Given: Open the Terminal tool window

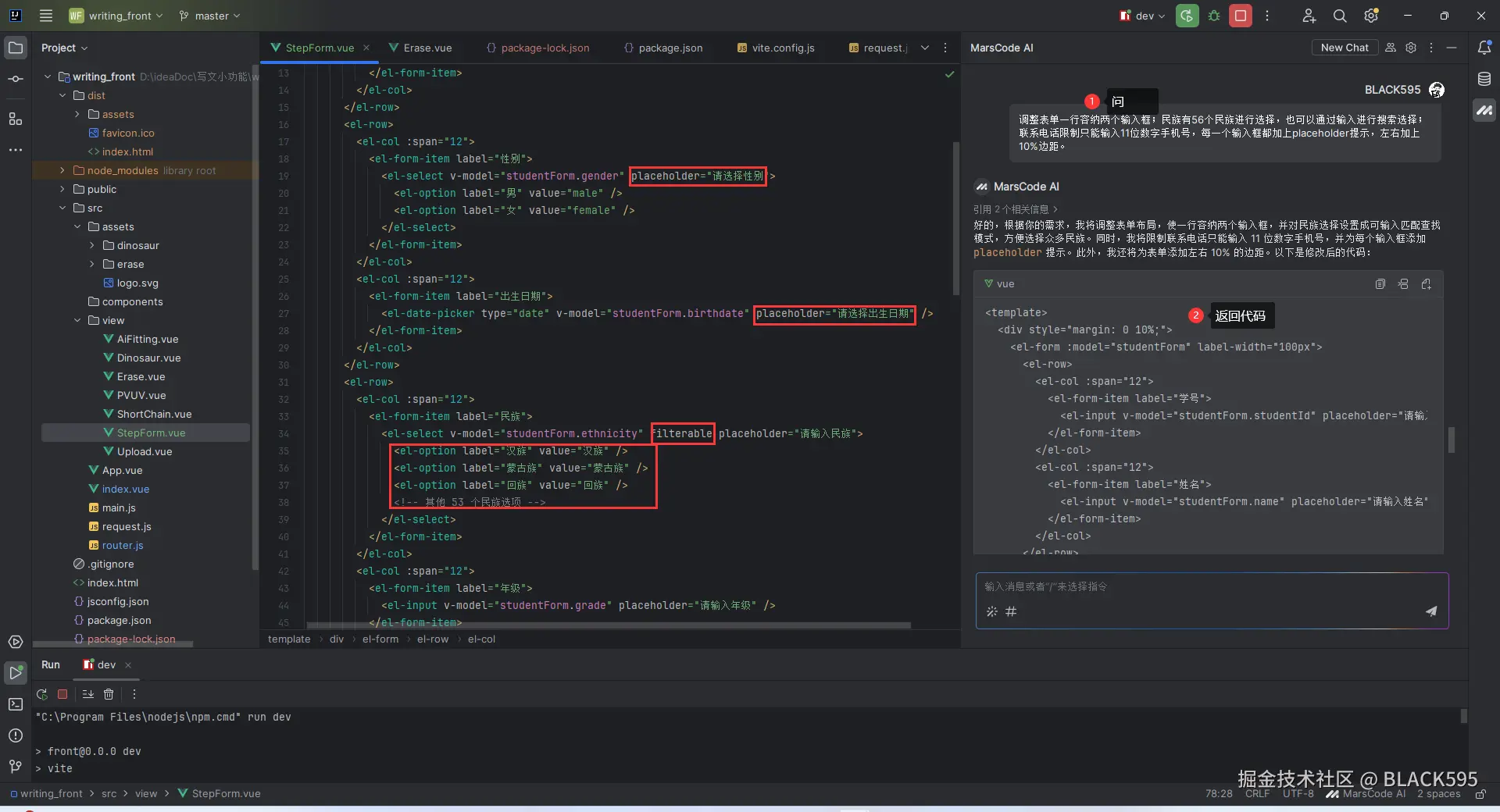Looking at the screenshot, I should [16, 704].
